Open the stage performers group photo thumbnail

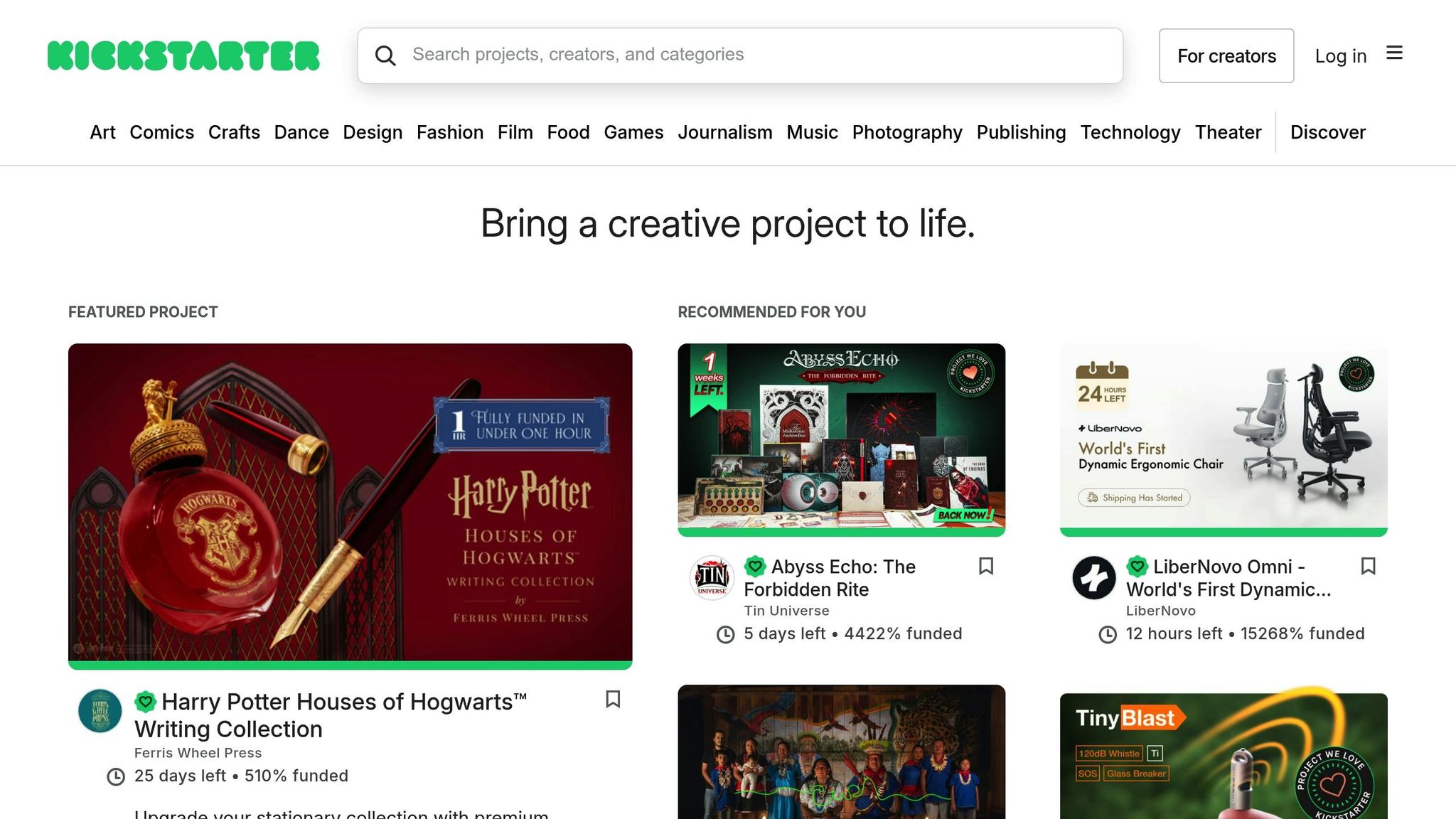point(841,752)
